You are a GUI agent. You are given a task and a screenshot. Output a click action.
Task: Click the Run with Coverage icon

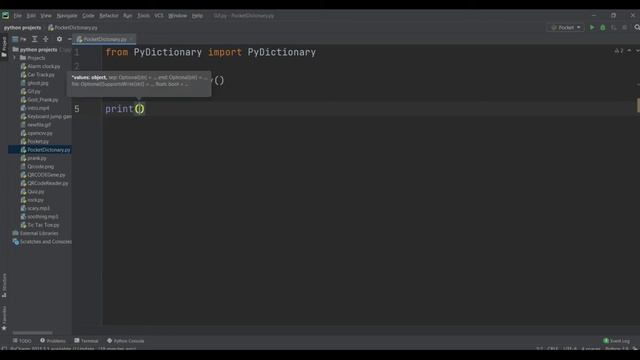click(x=613, y=27)
